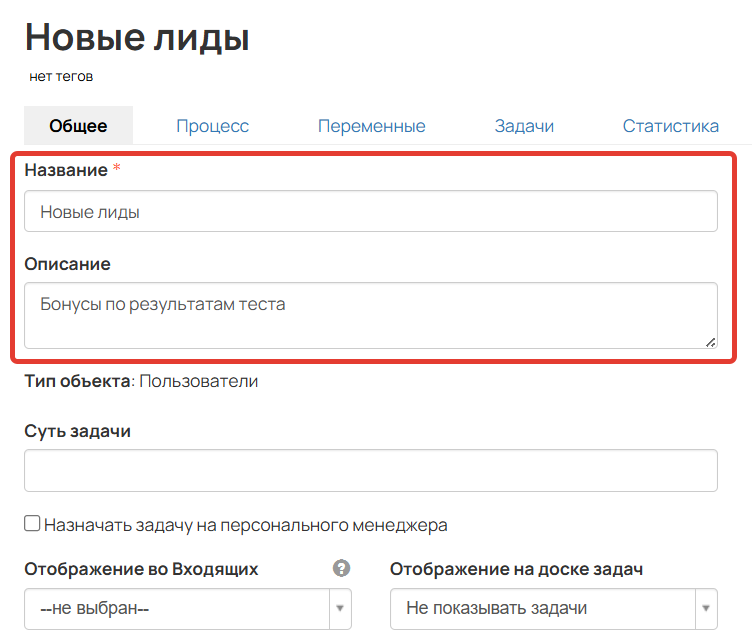This screenshot has width=752, height=643.
Task: Click the нет тегов tags link
Action: pyautogui.click(x=62, y=76)
